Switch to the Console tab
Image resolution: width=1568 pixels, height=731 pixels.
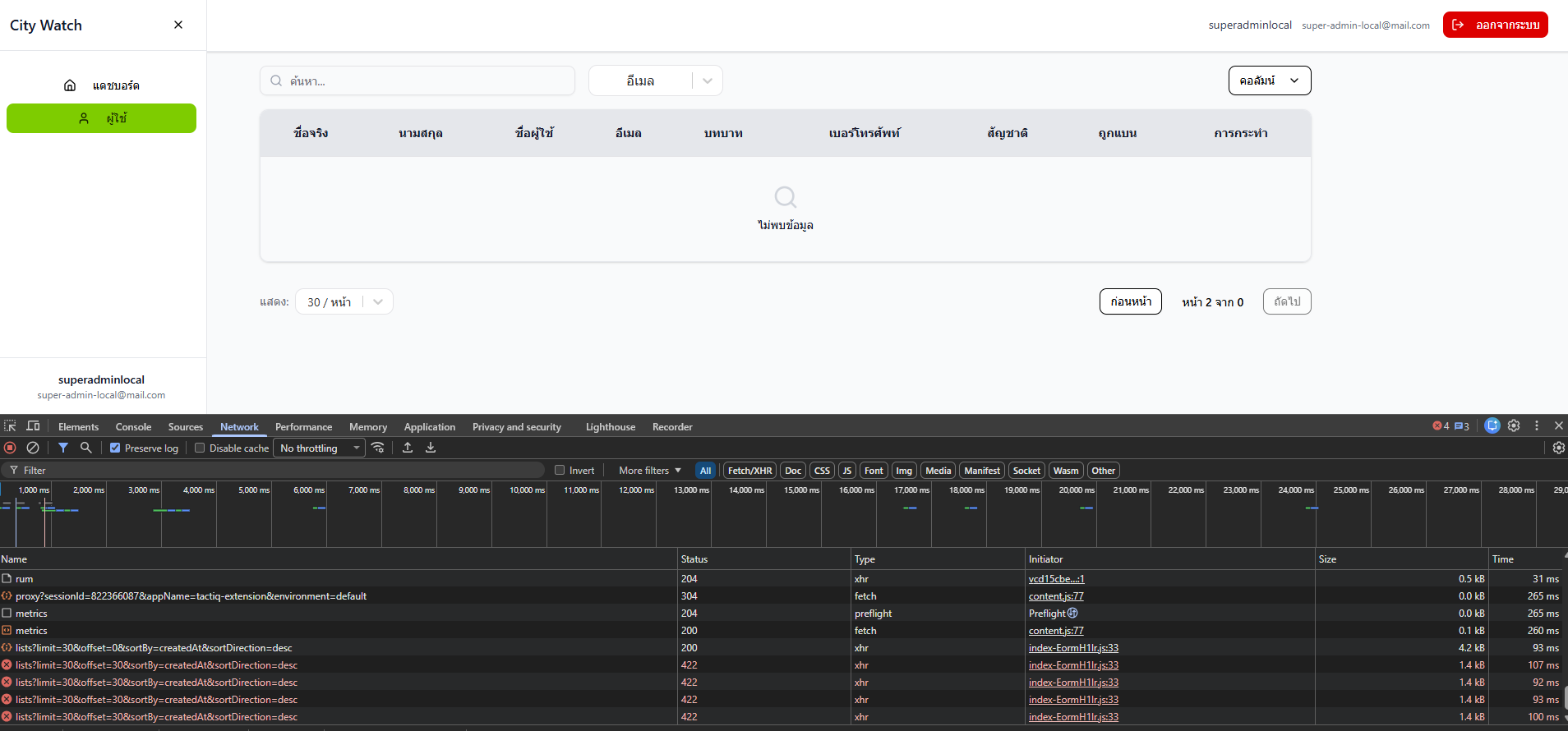coord(133,427)
